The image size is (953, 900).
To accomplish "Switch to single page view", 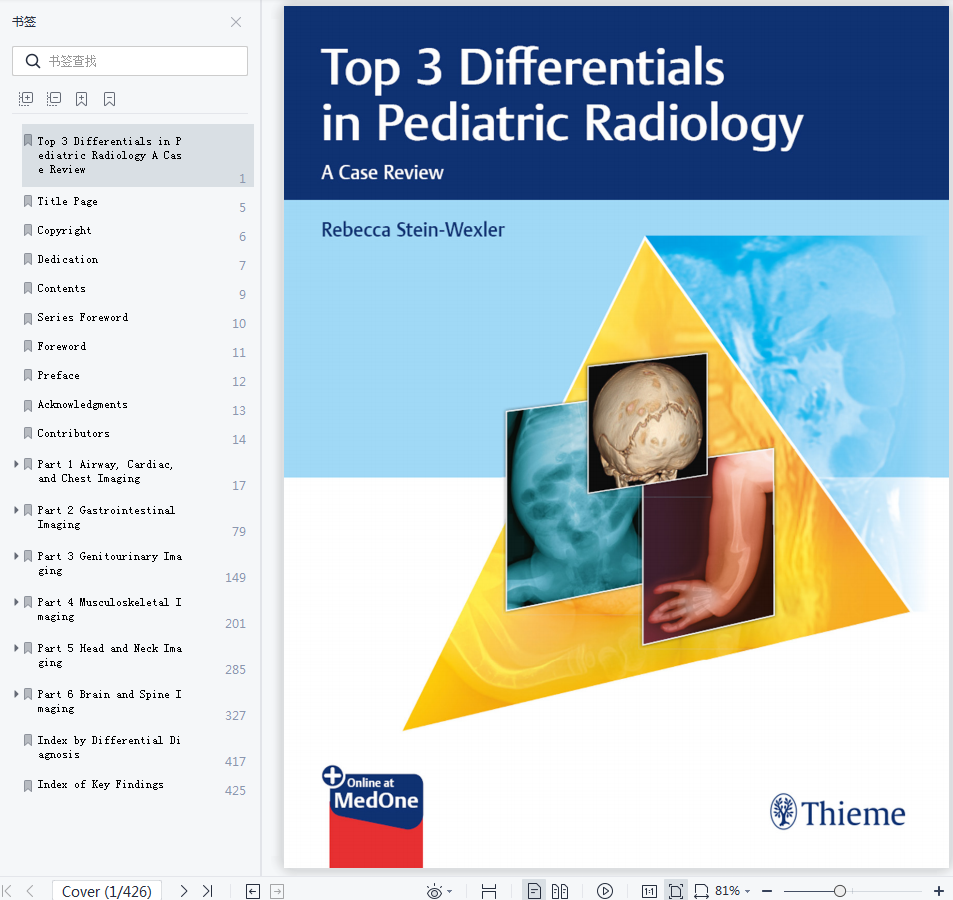I will click(534, 891).
